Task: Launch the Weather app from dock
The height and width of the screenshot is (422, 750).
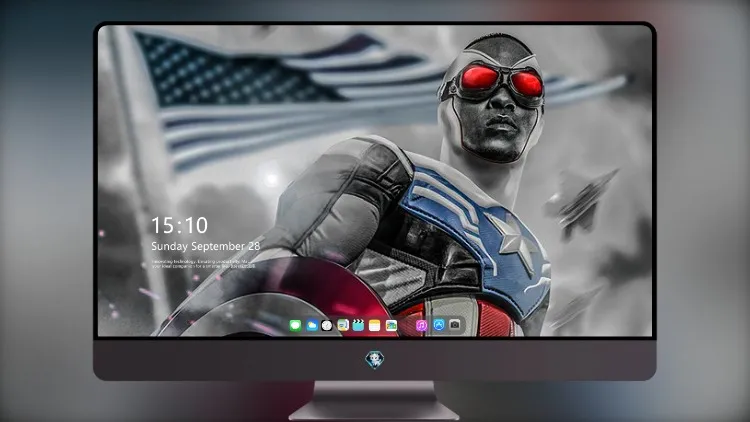Action: click(x=311, y=326)
